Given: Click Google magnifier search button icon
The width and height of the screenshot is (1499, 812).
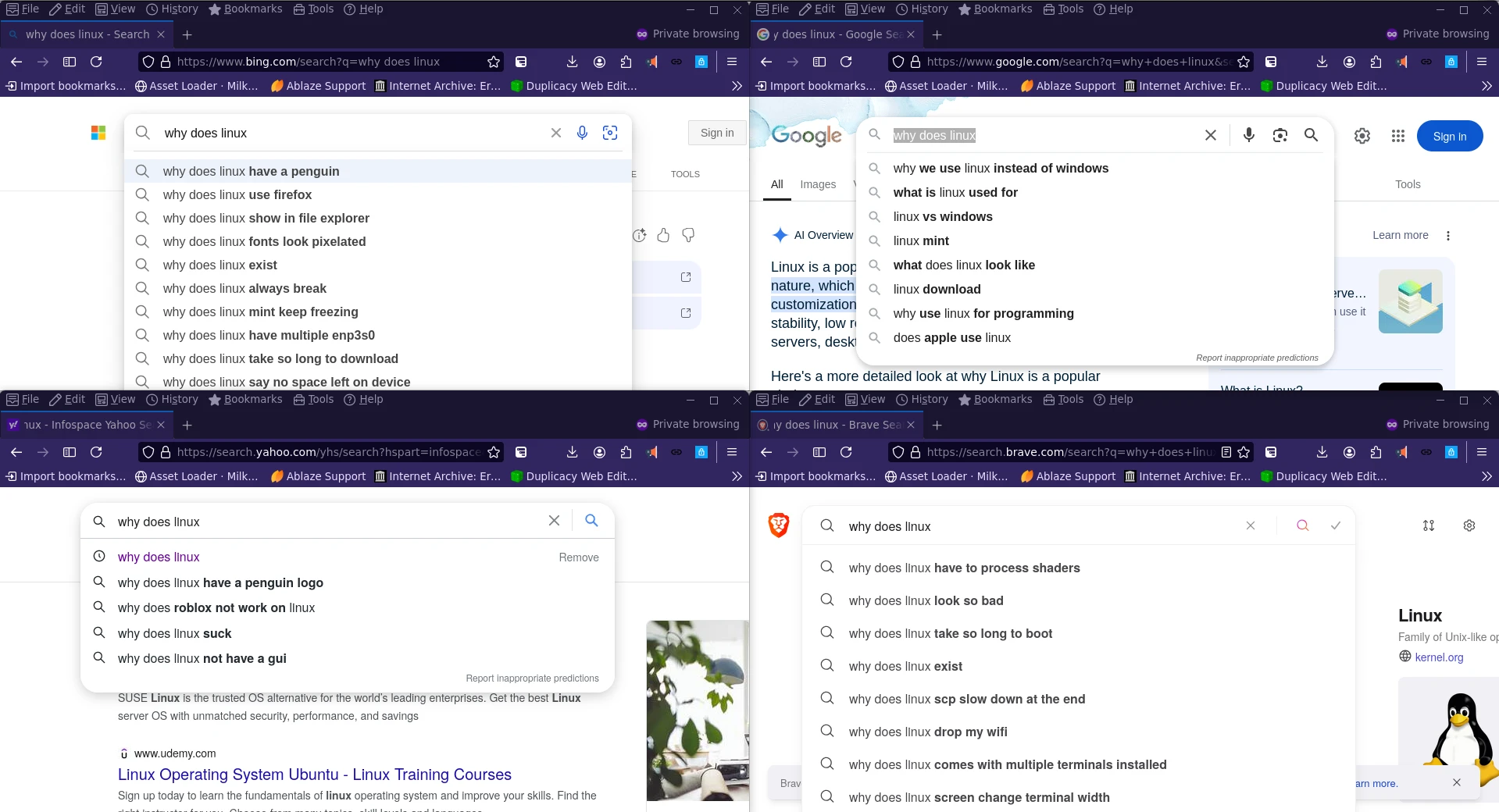Looking at the screenshot, I should (x=1312, y=135).
